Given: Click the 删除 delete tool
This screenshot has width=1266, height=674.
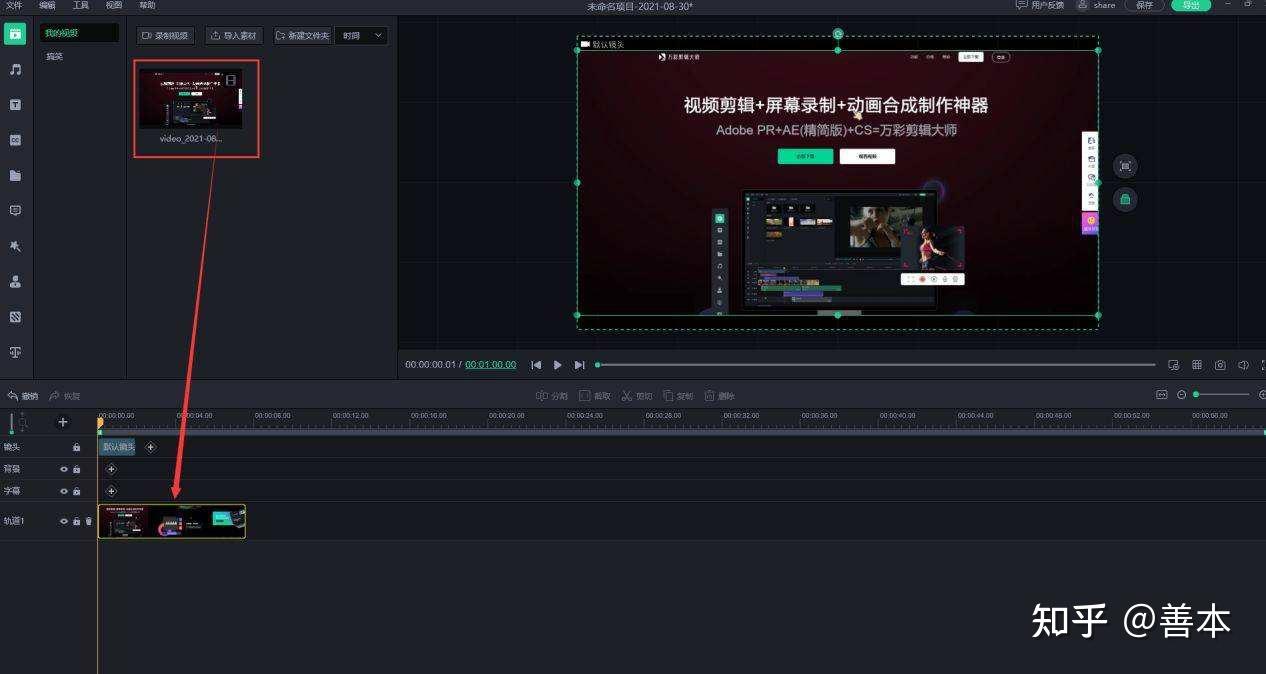Looking at the screenshot, I should 720,396.
